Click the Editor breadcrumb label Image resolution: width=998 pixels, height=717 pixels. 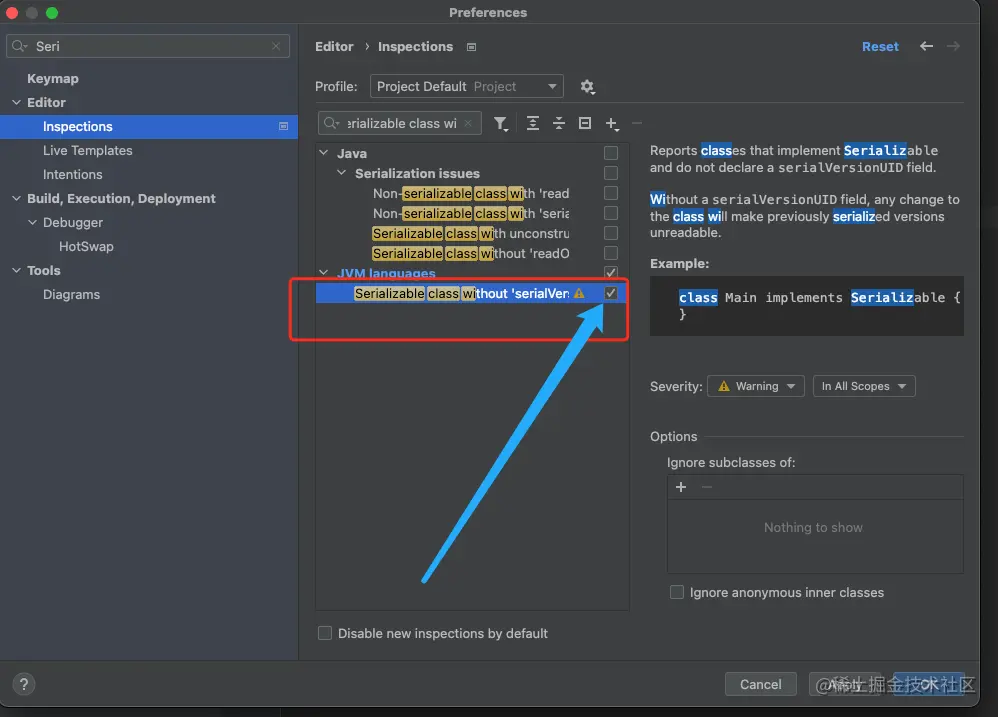point(334,46)
